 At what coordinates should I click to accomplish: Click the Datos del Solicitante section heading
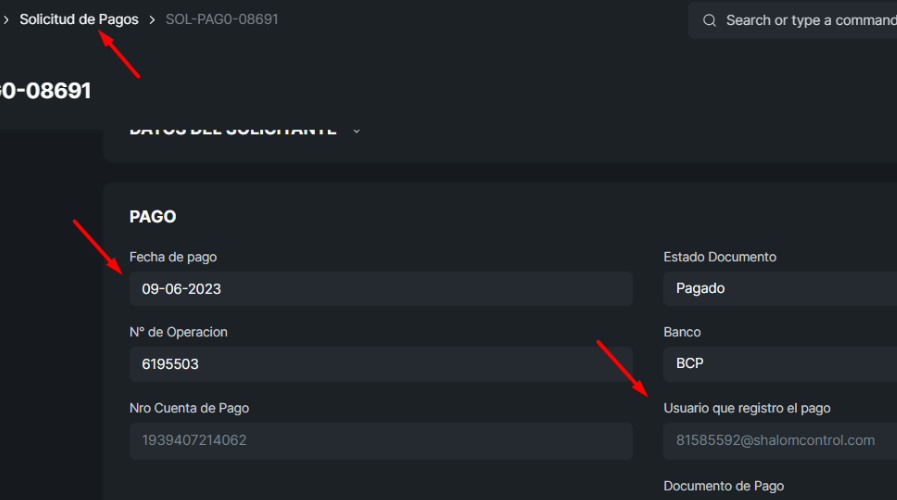tap(233, 131)
